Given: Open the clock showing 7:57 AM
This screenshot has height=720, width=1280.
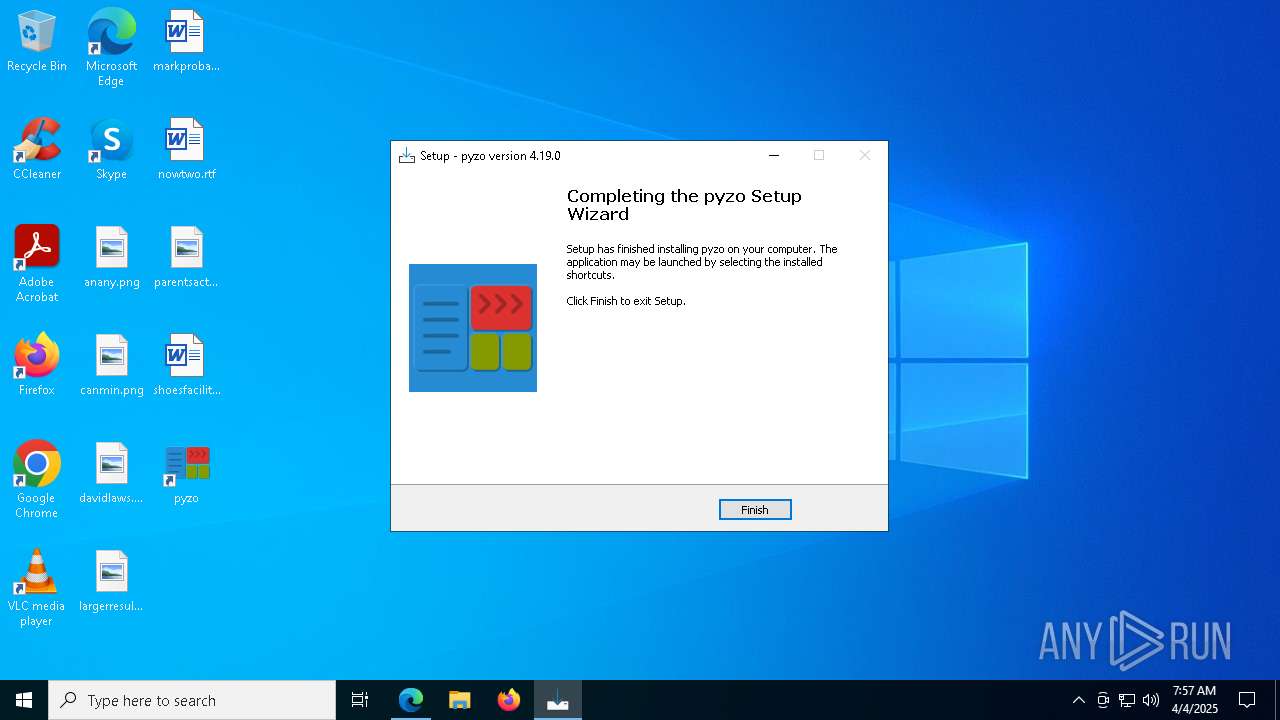Looking at the screenshot, I should coord(1194,700).
